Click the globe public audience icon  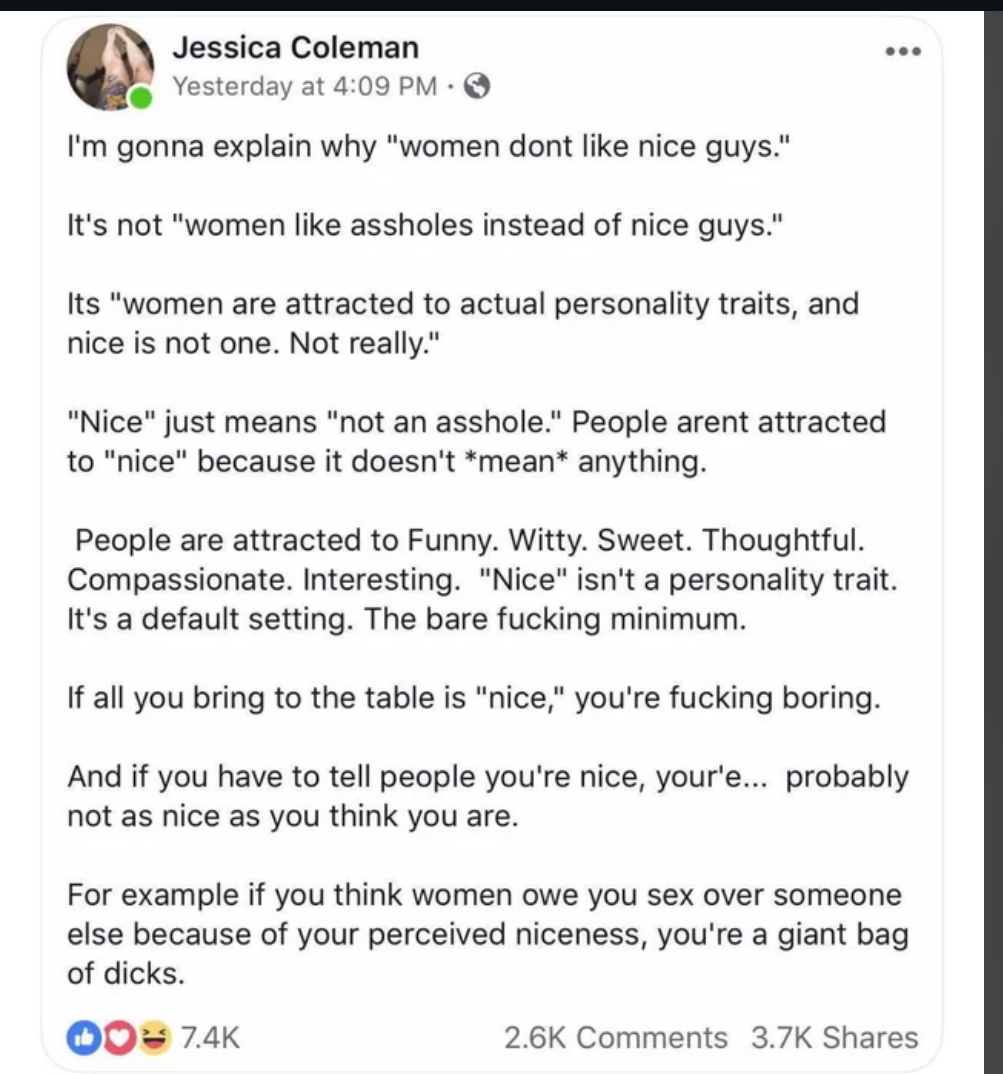pos(477,86)
